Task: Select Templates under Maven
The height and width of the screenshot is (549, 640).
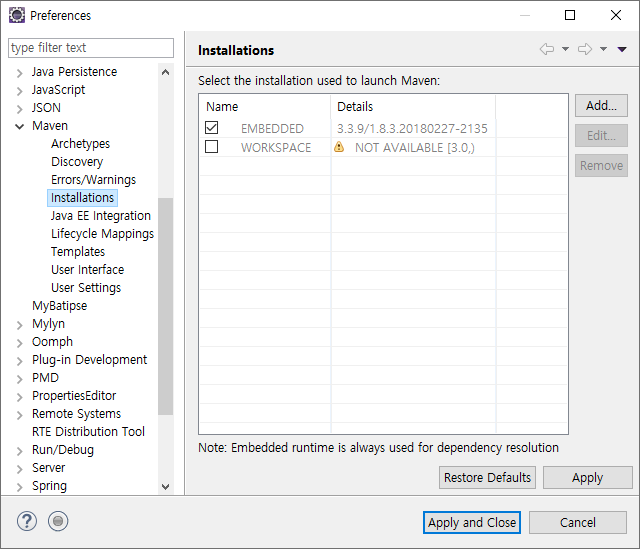Action: 78,251
